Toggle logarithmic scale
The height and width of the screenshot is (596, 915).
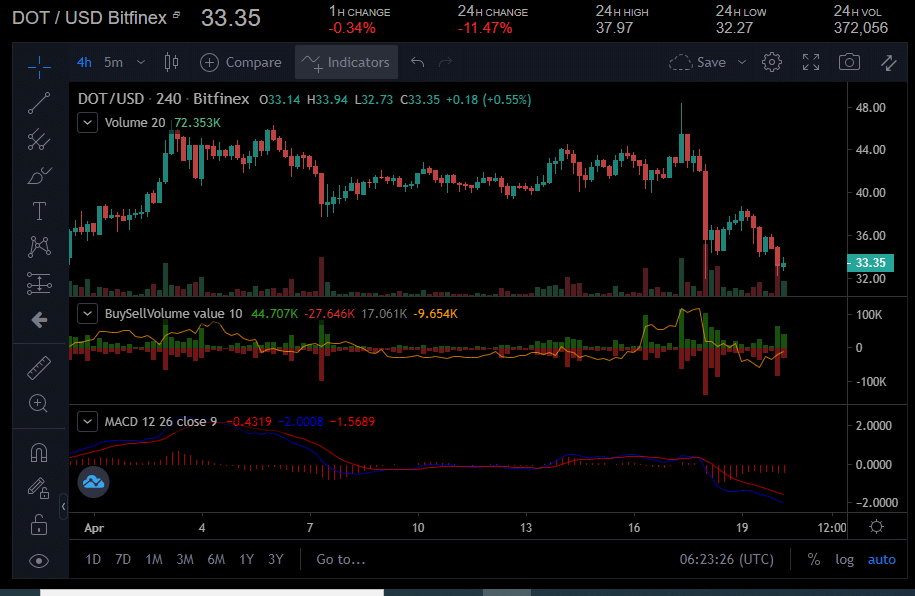pyautogui.click(x=844, y=560)
